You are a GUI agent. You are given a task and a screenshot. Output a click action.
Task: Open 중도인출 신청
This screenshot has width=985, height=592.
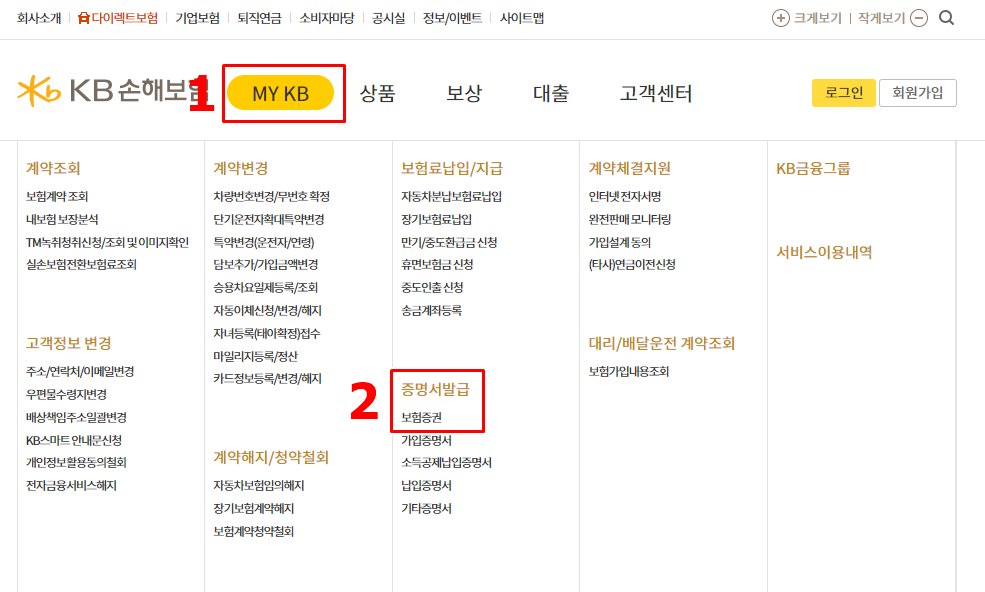(x=432, y=288)
